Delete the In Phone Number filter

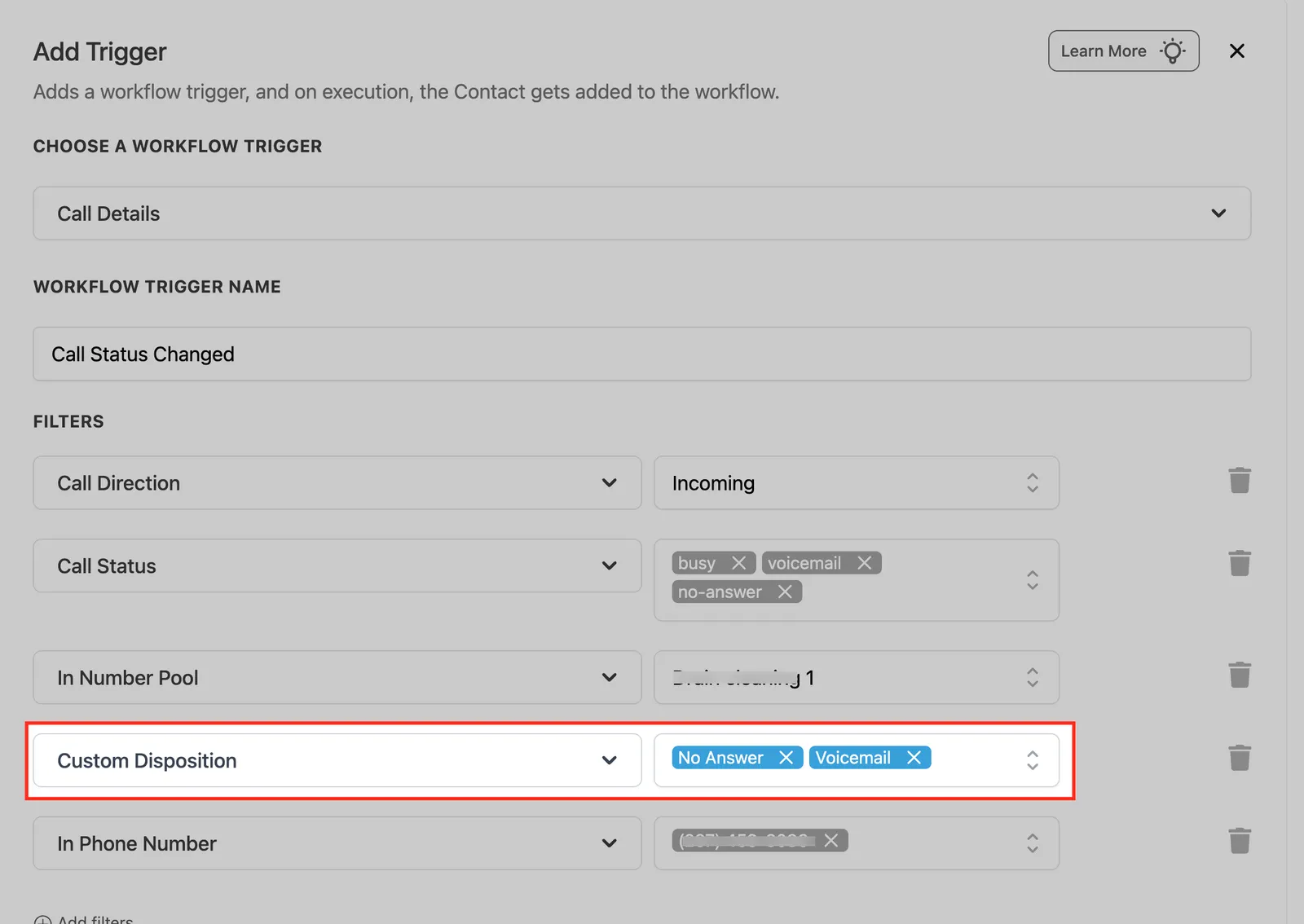1240,840
